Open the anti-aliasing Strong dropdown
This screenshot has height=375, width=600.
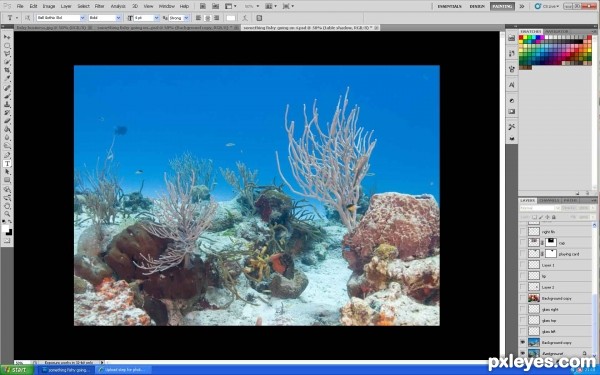[186, 18]
